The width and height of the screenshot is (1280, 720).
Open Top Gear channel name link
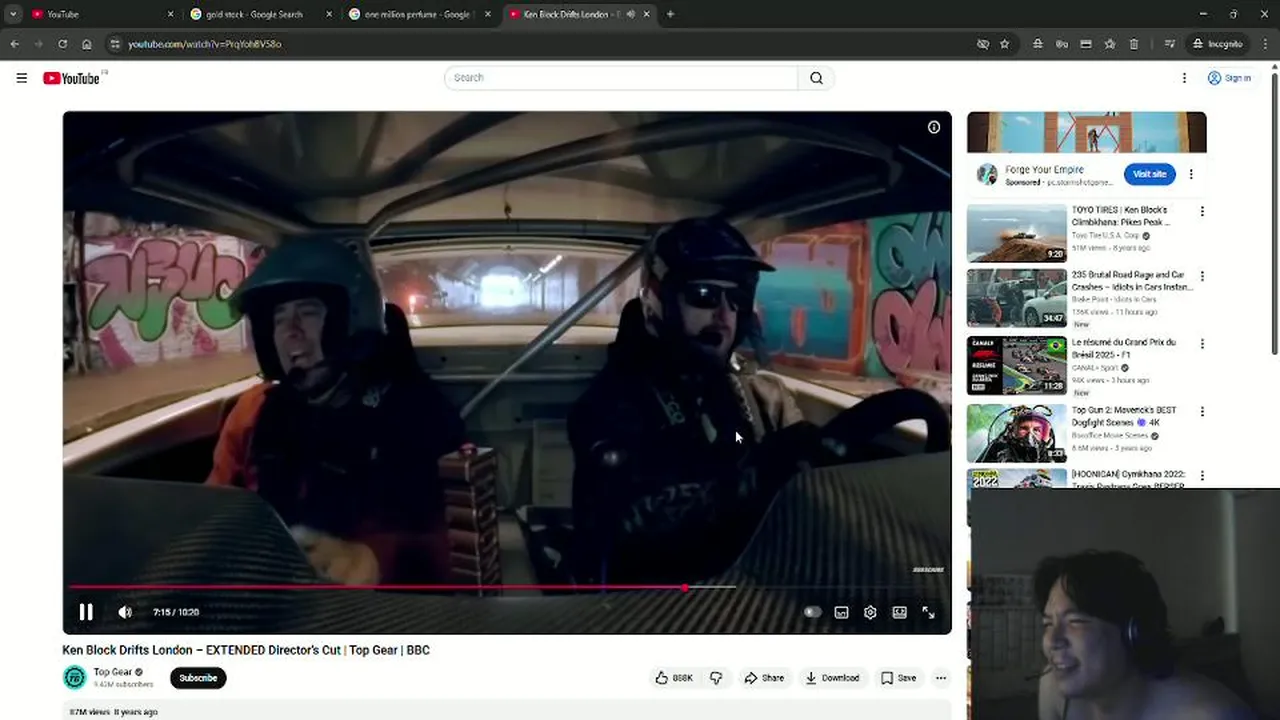pyautogui.click(x=113, y=672)
